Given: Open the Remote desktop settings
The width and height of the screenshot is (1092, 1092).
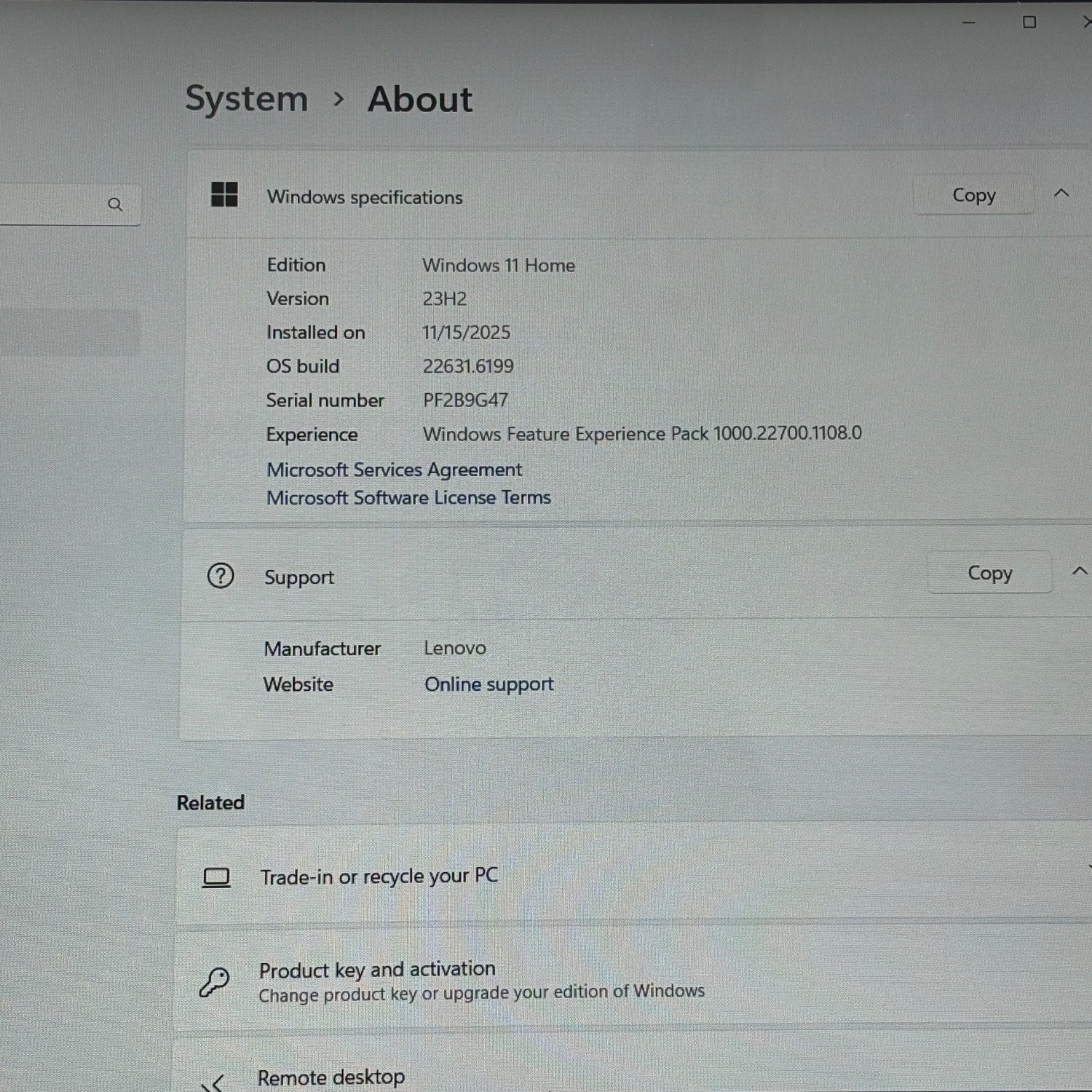Looking at the screenshot, I should 331,1077.
